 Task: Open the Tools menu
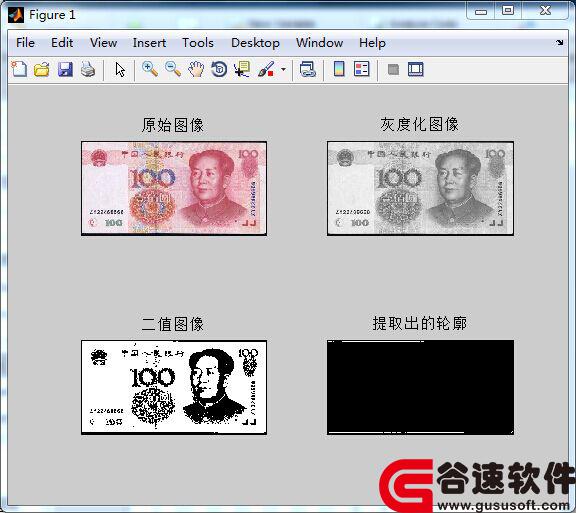(198, 43)
